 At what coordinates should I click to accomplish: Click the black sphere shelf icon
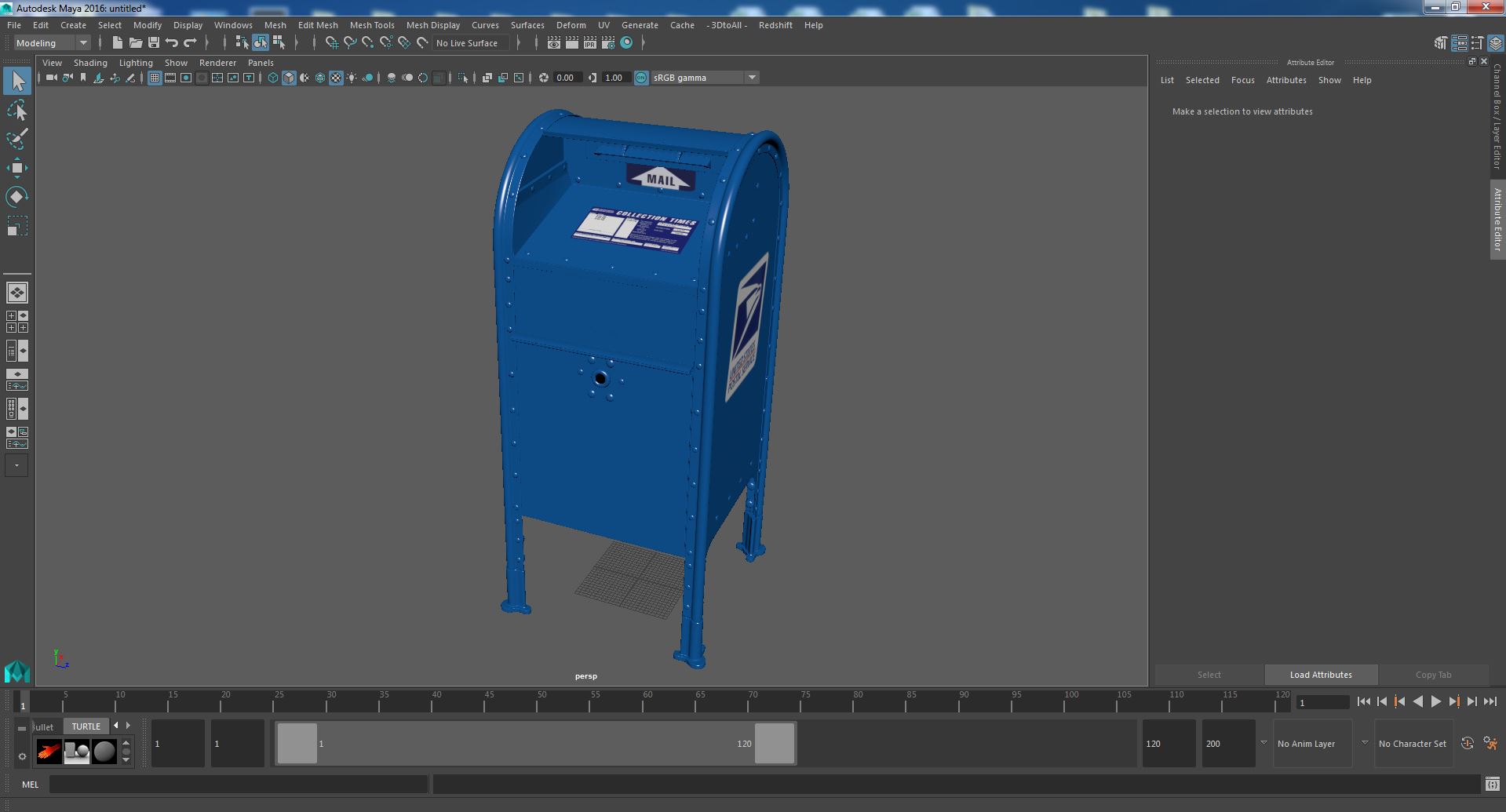[x=104, y=752]
